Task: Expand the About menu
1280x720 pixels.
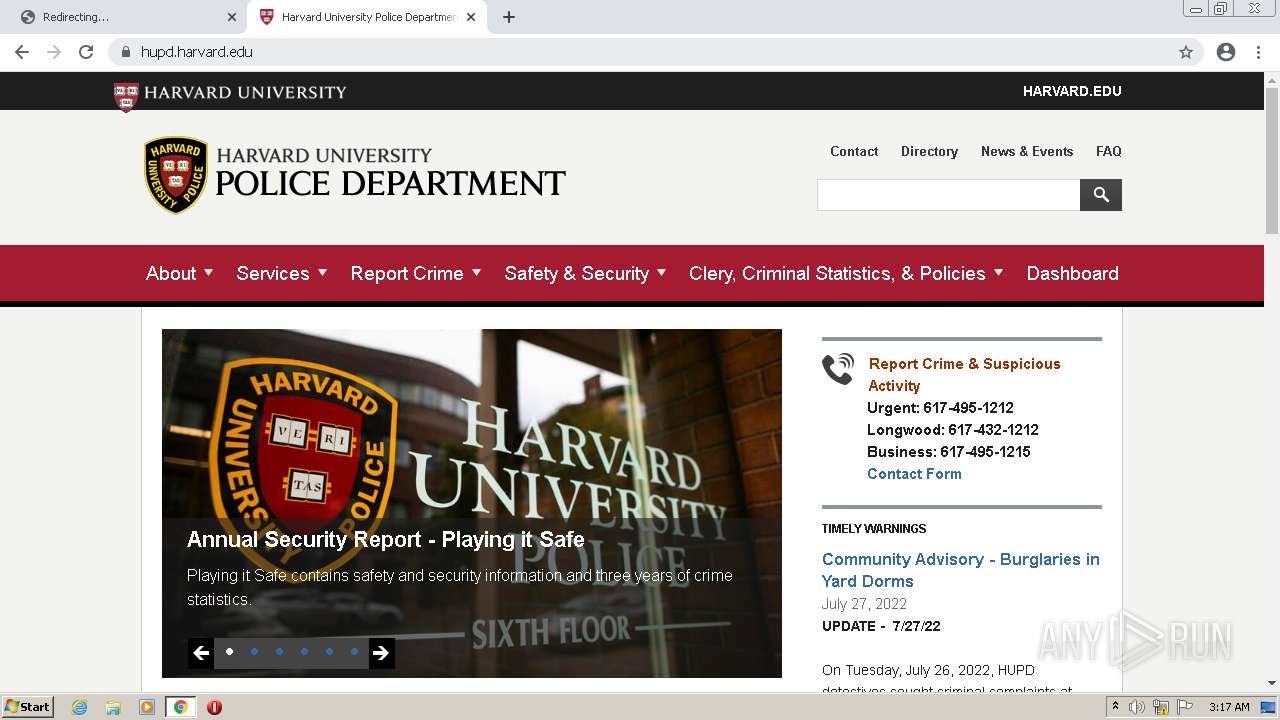Action: coord(180,273)
